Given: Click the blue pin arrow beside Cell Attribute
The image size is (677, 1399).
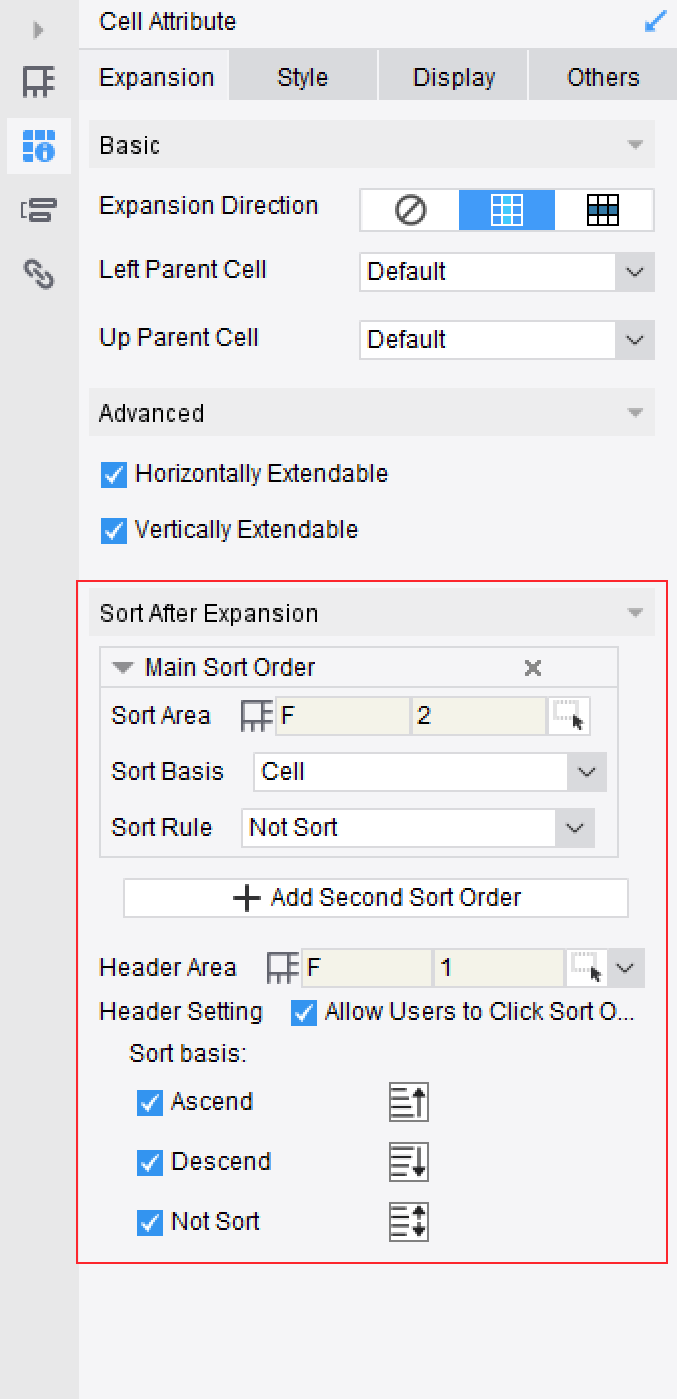Looking at the screenshot, I should pos(655,21).
